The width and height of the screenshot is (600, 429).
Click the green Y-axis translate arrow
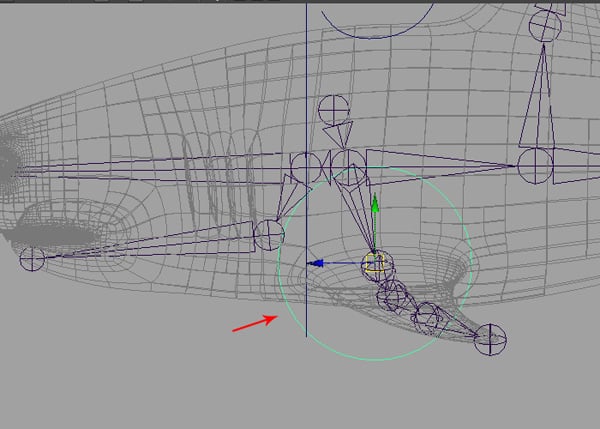(x=375, y=203)
